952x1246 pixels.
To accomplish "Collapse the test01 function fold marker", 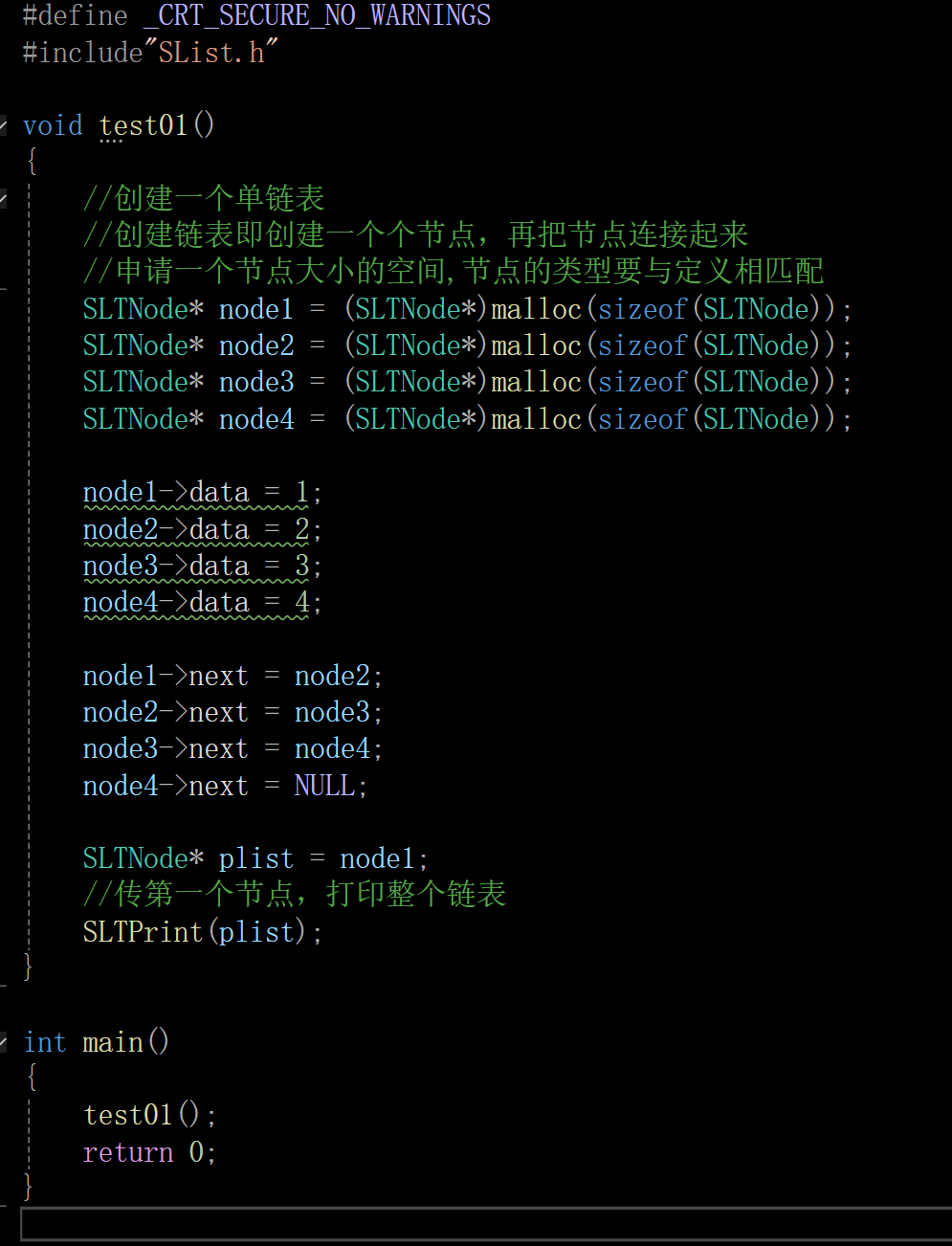I will click(4, 125).
